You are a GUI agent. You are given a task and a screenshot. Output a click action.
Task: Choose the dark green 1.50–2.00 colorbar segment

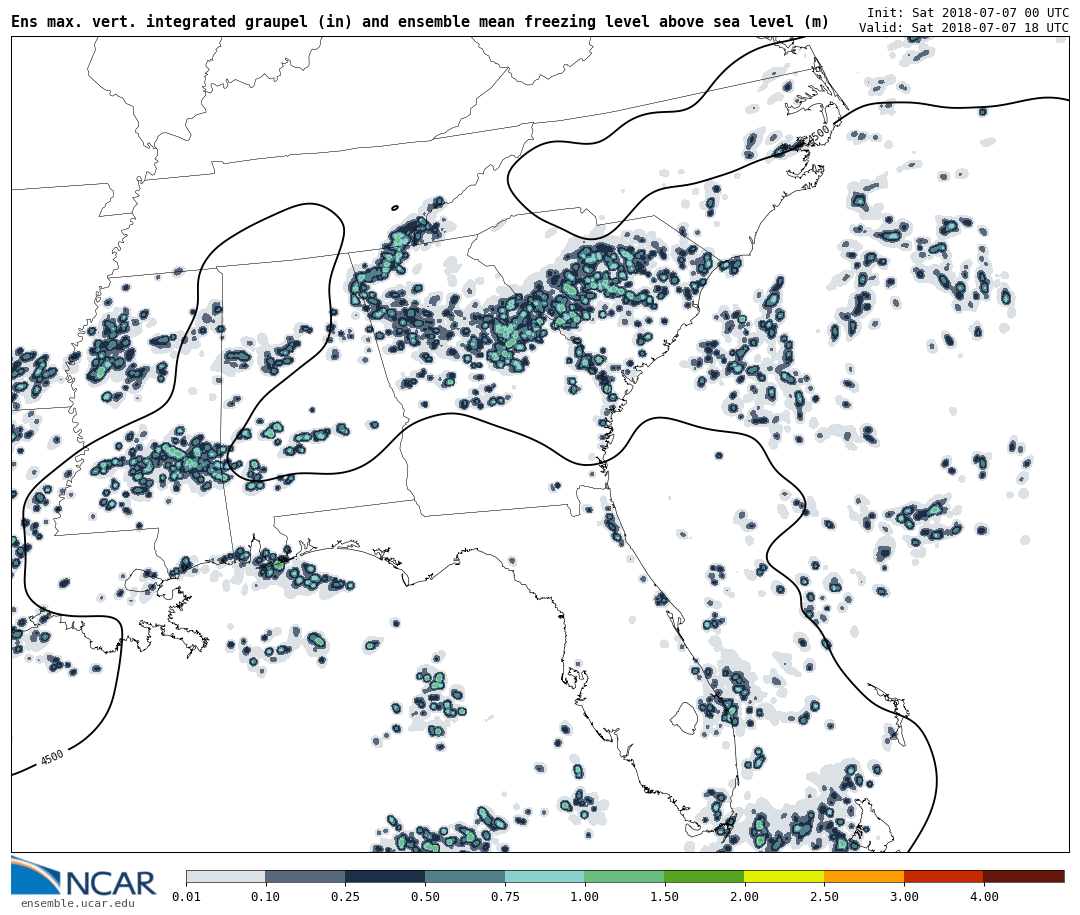click(704, 876)
